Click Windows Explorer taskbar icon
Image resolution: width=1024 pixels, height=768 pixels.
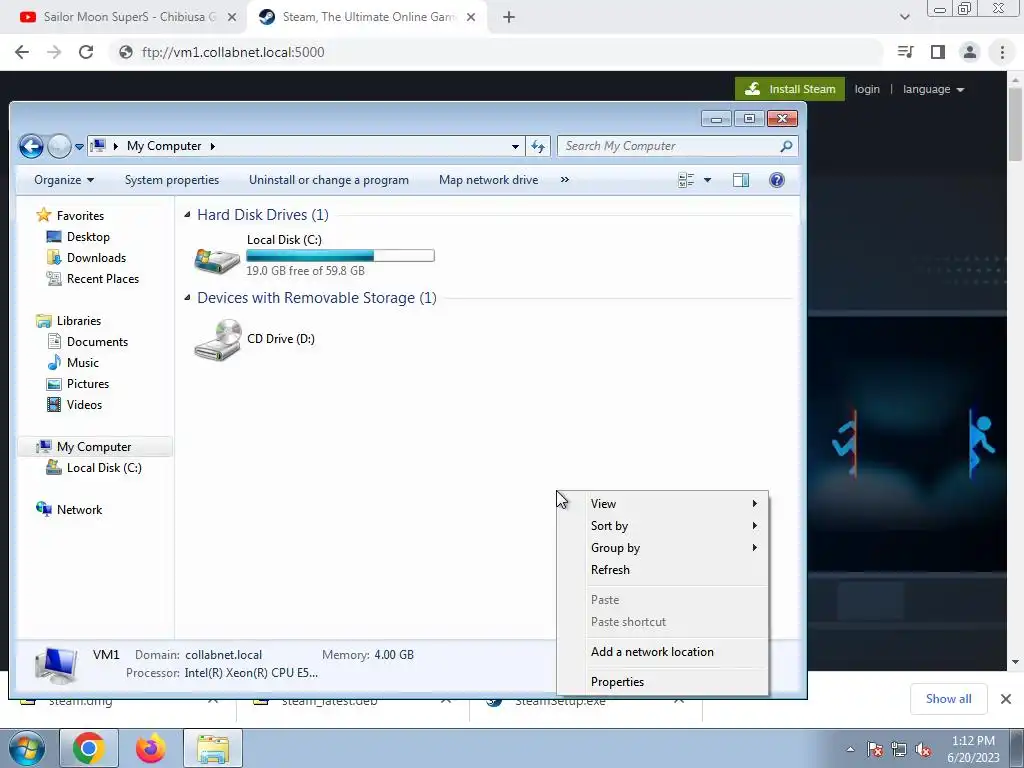[213, 748]
